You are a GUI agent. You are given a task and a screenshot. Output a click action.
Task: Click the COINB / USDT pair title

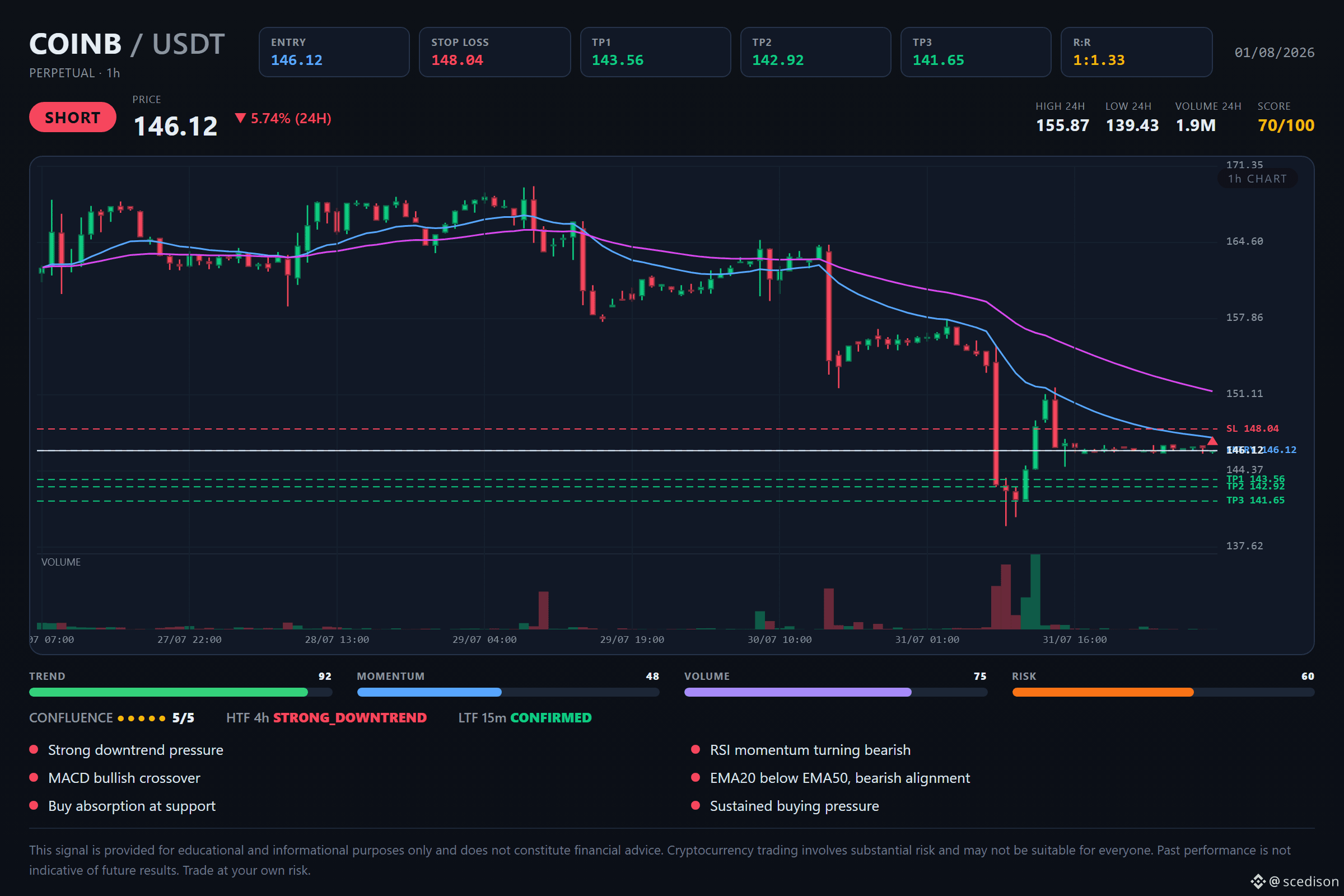(127, 44)
